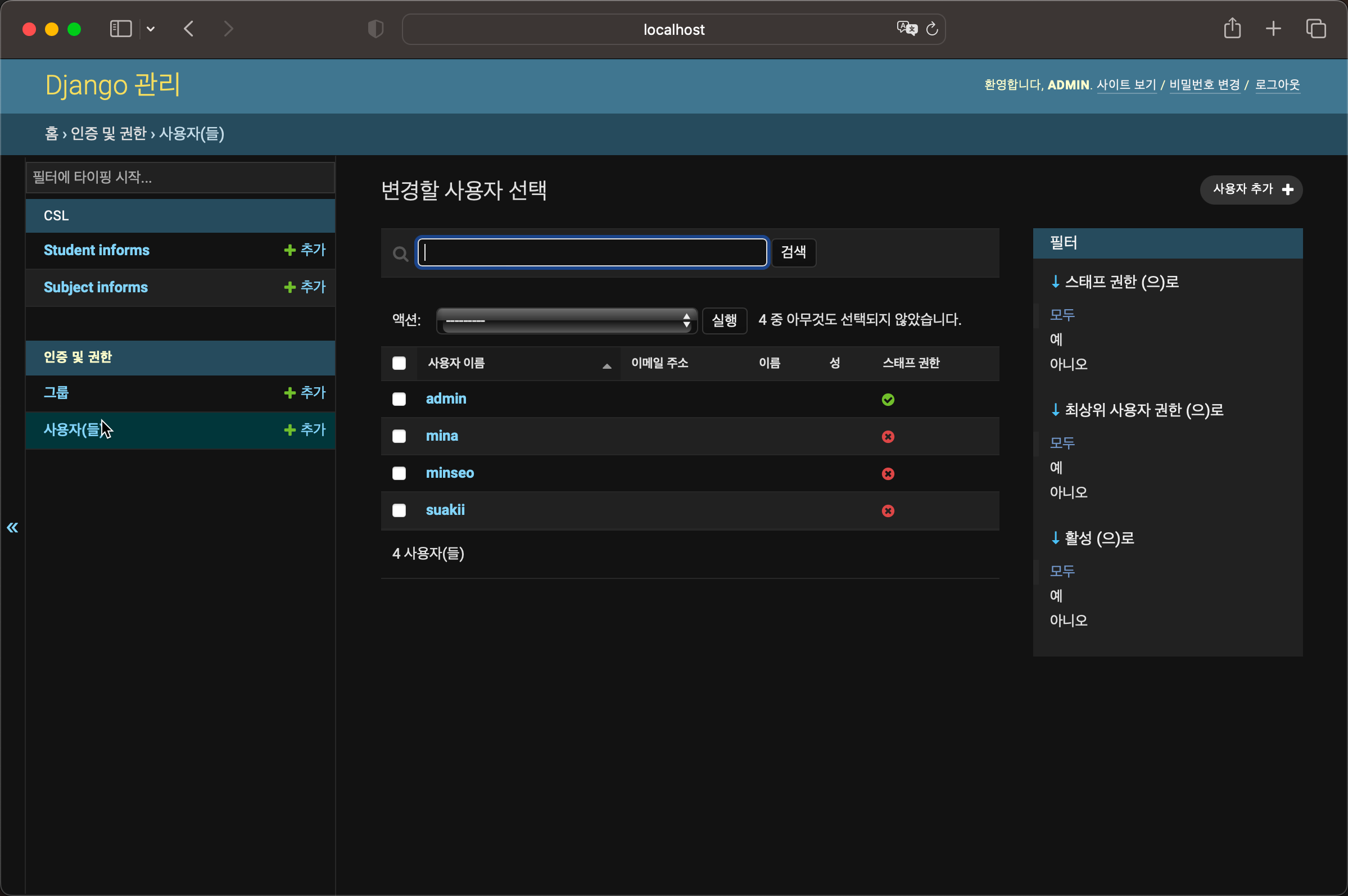Open Subject informs in the sidebar

pos(96,287)
